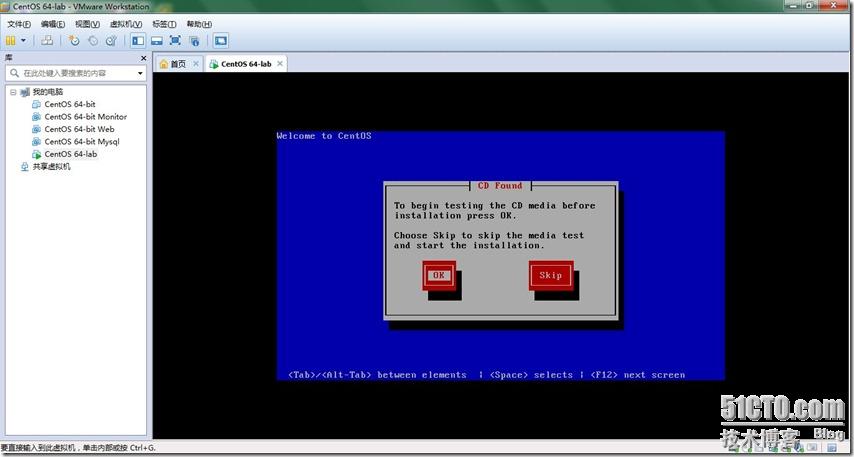Close the 首页 home tab
The height and width of the screenshot is (457, 854).
[x=196, y=64]
